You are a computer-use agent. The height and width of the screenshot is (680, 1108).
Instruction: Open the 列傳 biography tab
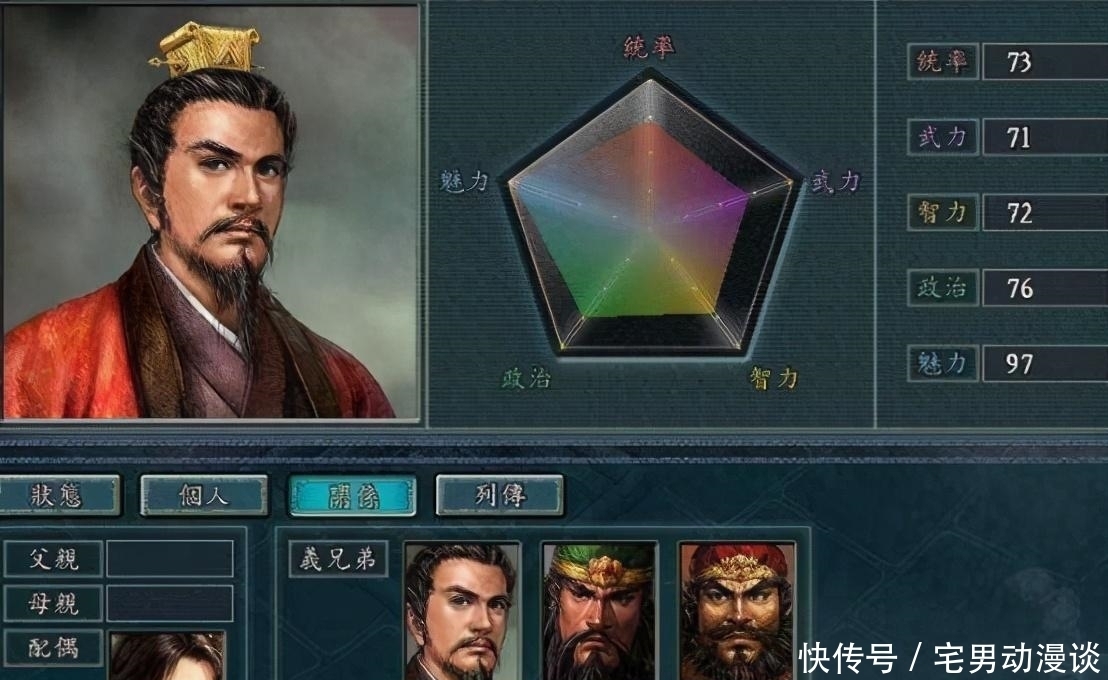500,495
